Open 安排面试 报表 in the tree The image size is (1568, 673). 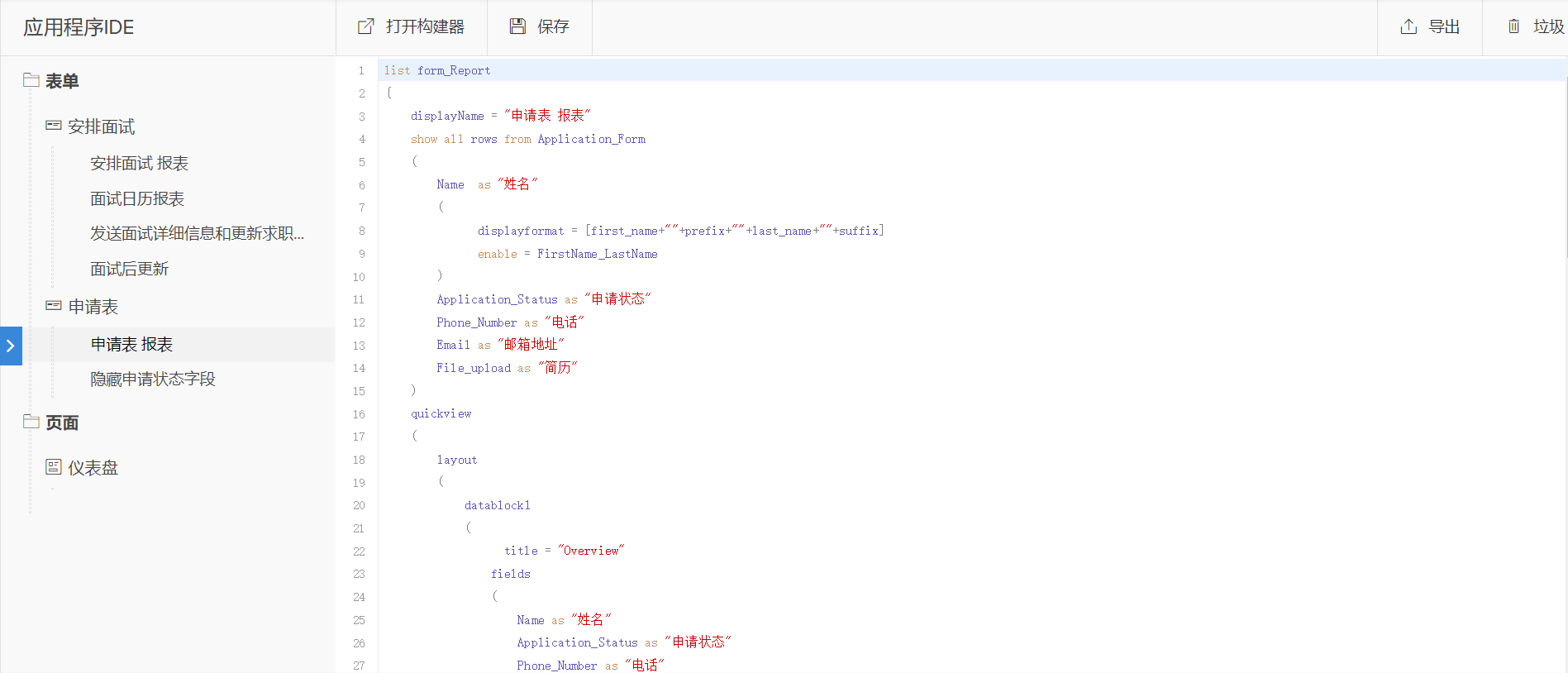139,164
